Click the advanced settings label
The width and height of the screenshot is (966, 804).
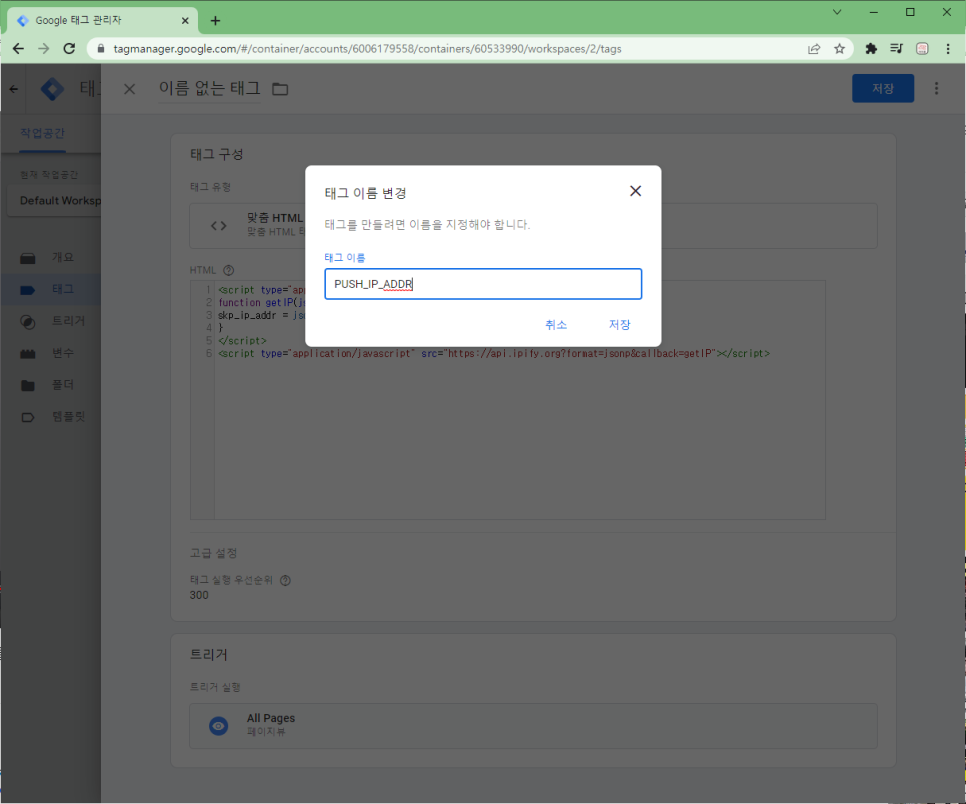[x=213, y=553]
